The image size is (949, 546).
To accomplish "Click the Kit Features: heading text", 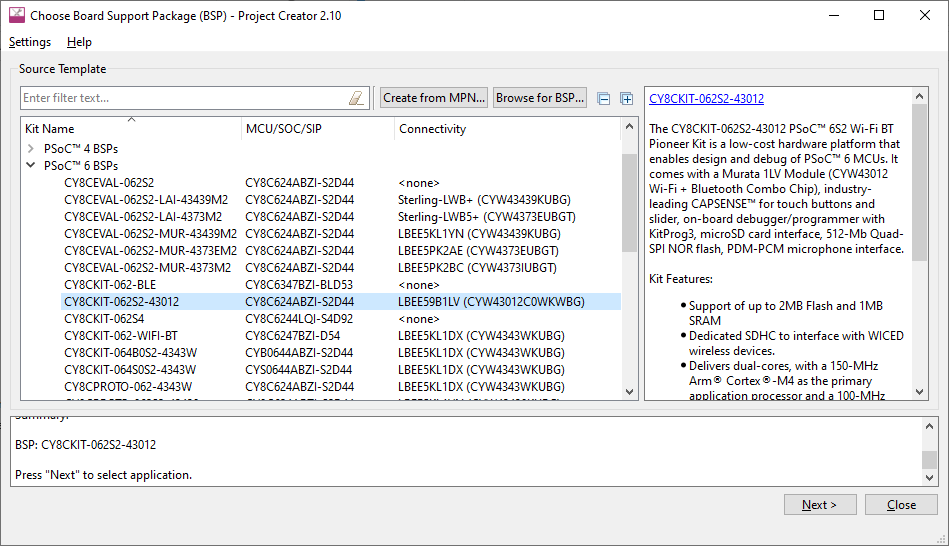I will coord(681,279).
